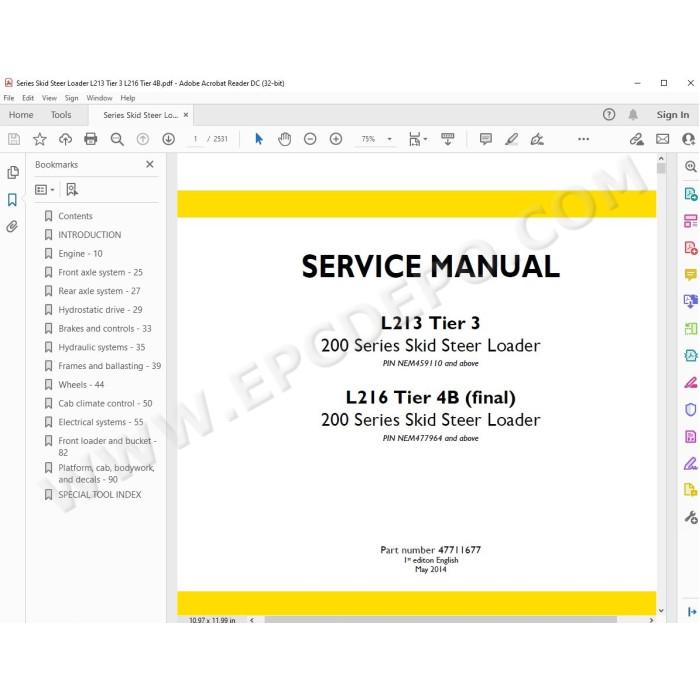Open the Edit menu

28,98
